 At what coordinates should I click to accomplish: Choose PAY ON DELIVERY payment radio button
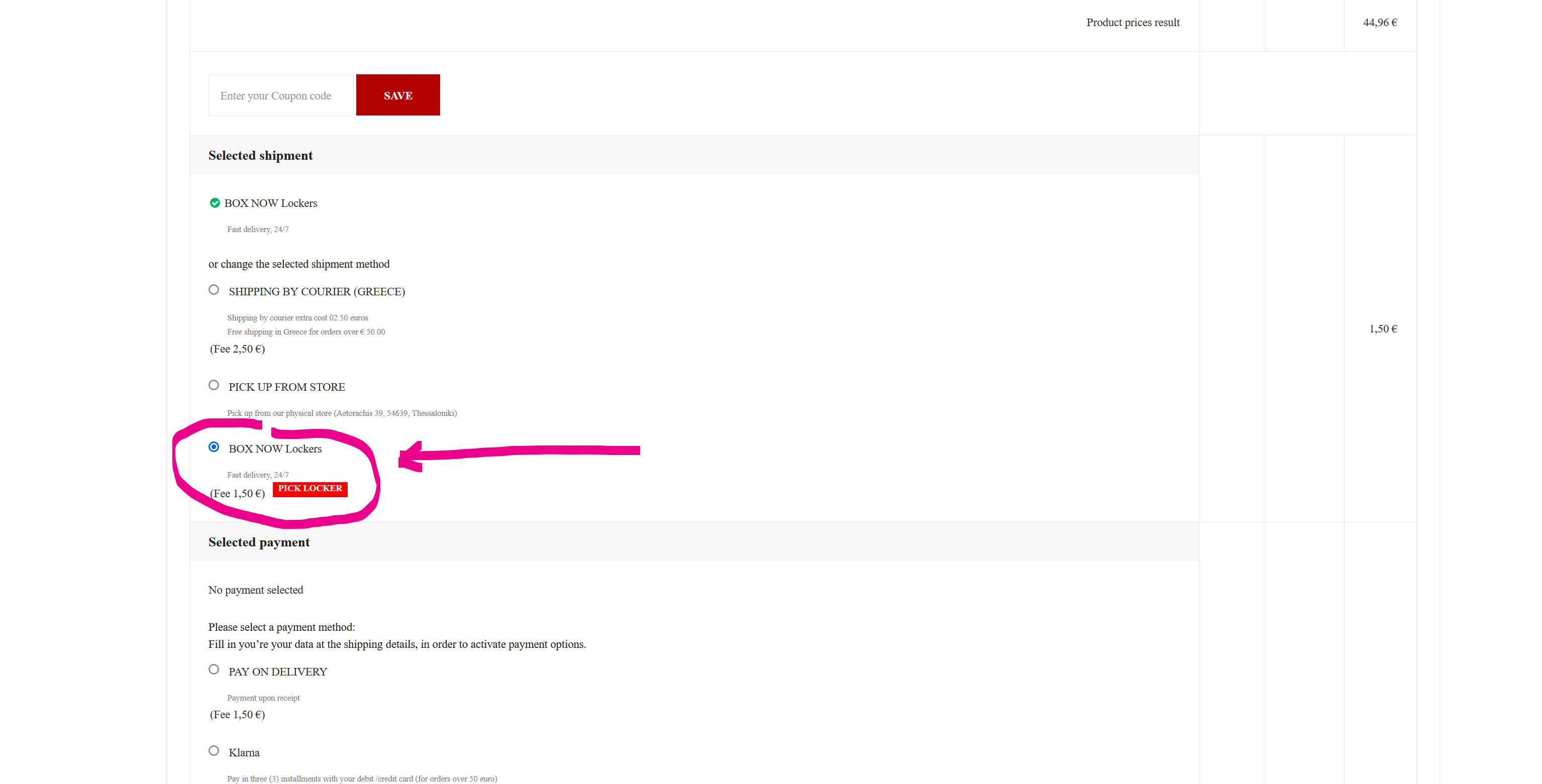pyautogui.click(x=214, y=669)
